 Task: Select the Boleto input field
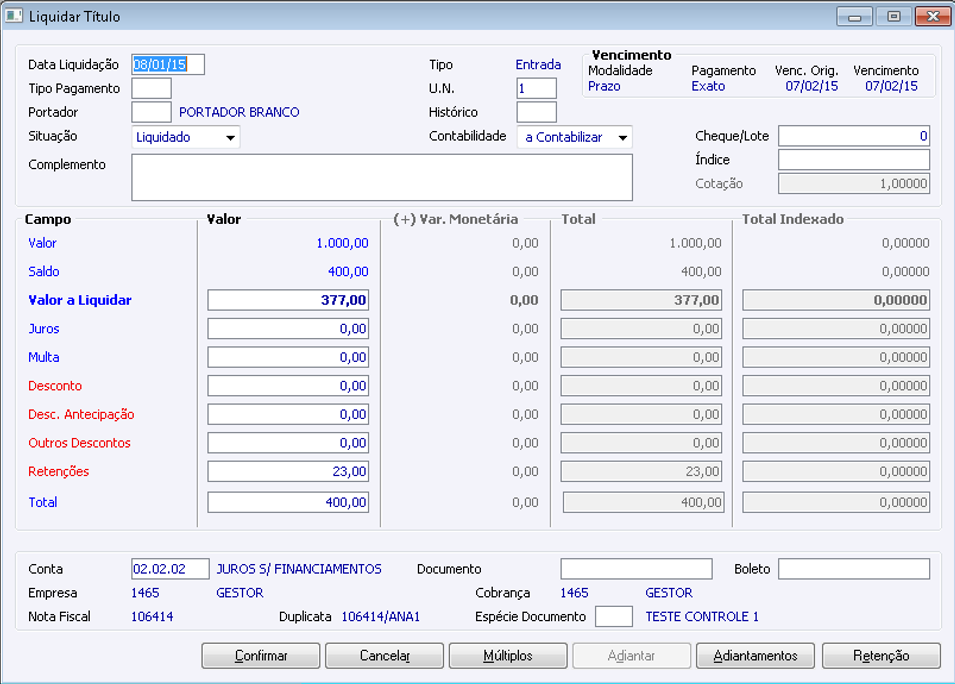(853, 569)
